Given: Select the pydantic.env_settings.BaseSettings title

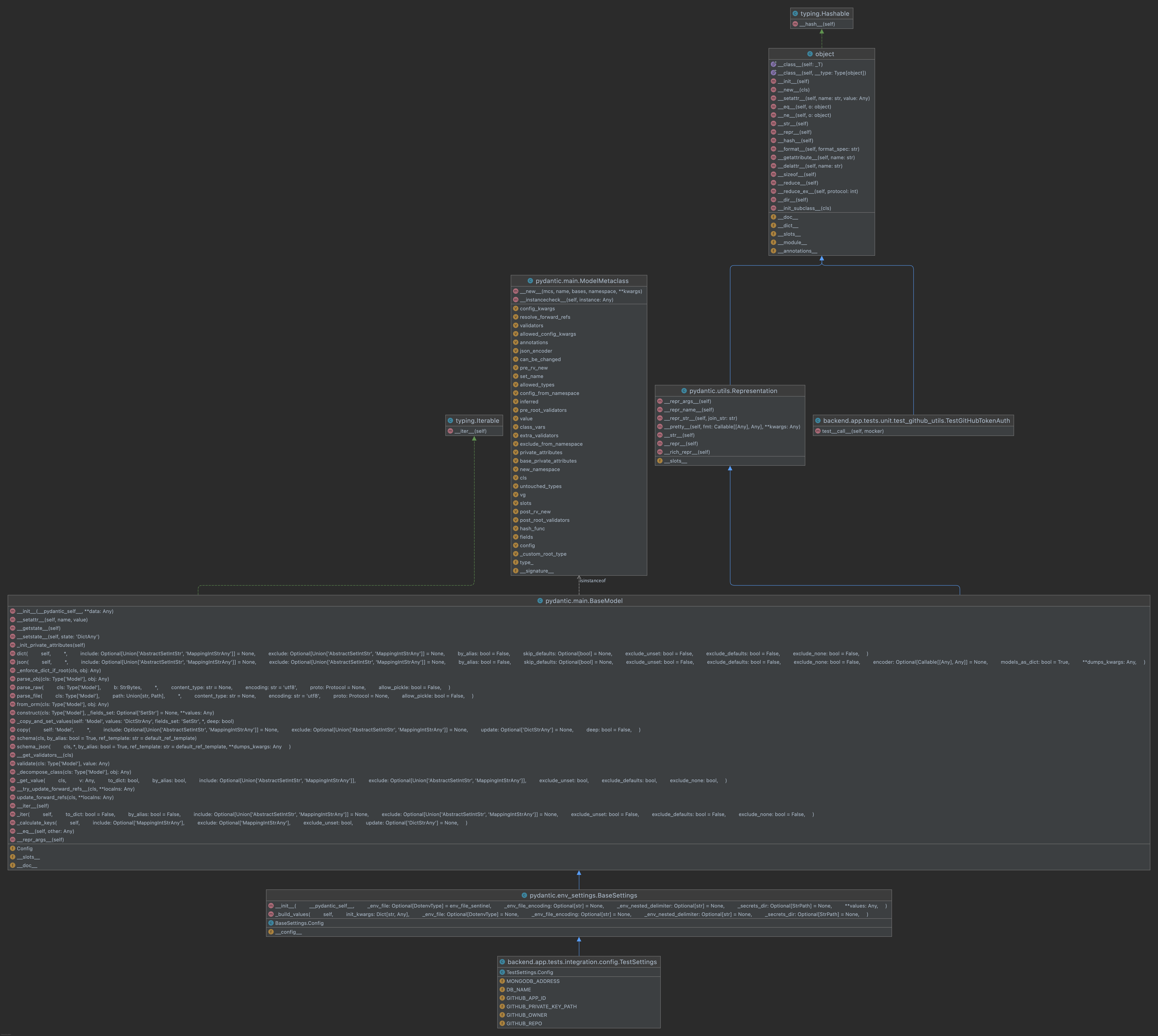Looking at the screenshot, I should click(x=583, y=895).
